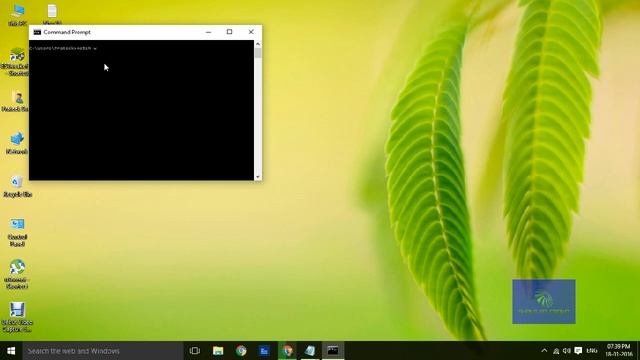The height and width of the screenshot is (360, 640).
Task: Click the Windows Start button
Action: click(x=11, y=351)
